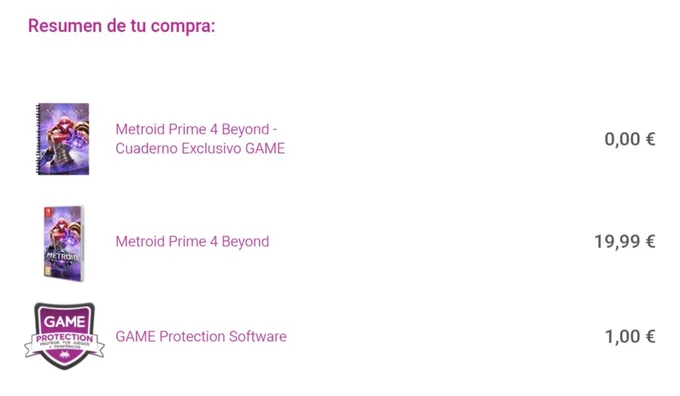The width and height of the screenshot is (680, 396).
Task: Click the spiral binding of the notebook image
Action: pos(38,139)
